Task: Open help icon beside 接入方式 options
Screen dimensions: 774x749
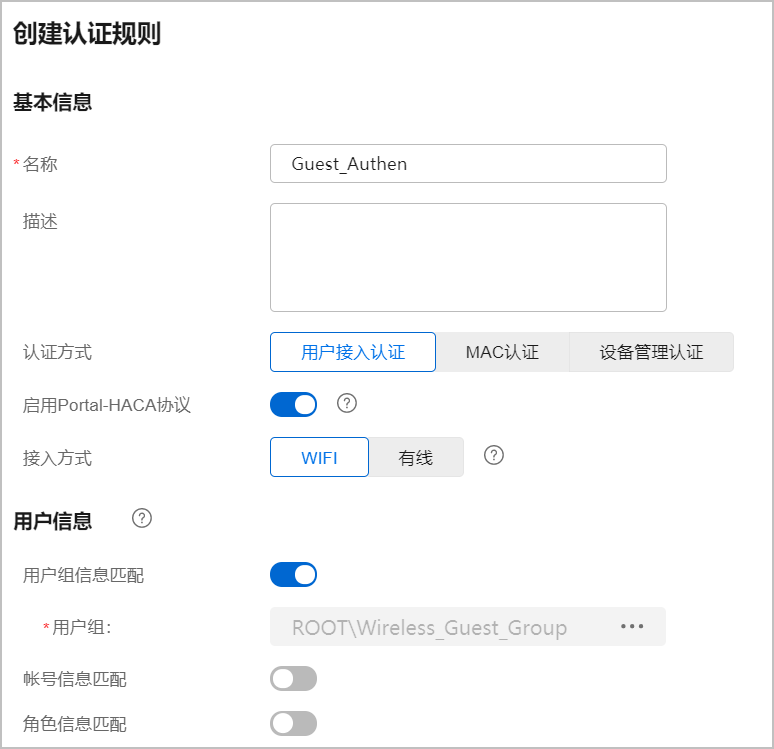Action: point(494,455)
